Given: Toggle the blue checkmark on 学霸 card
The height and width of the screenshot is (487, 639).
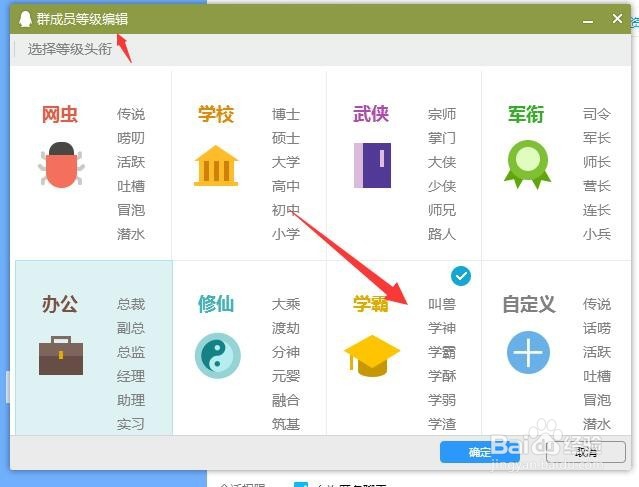Looking at the screenshot, I should [x=461, y=276].
